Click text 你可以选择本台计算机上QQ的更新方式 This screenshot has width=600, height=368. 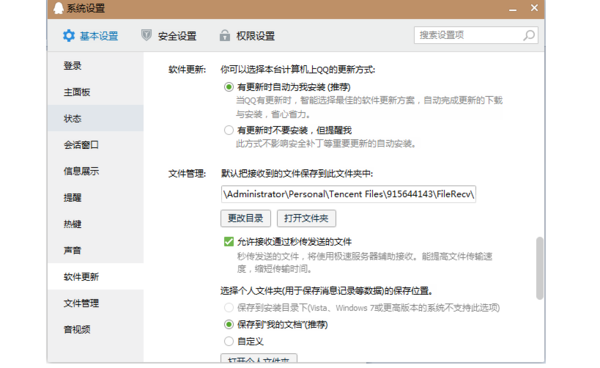coord(298,70)
